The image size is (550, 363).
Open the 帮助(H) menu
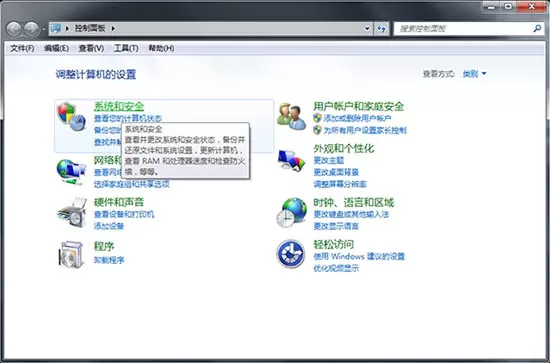pyautogui.click(x=161, y=48)
